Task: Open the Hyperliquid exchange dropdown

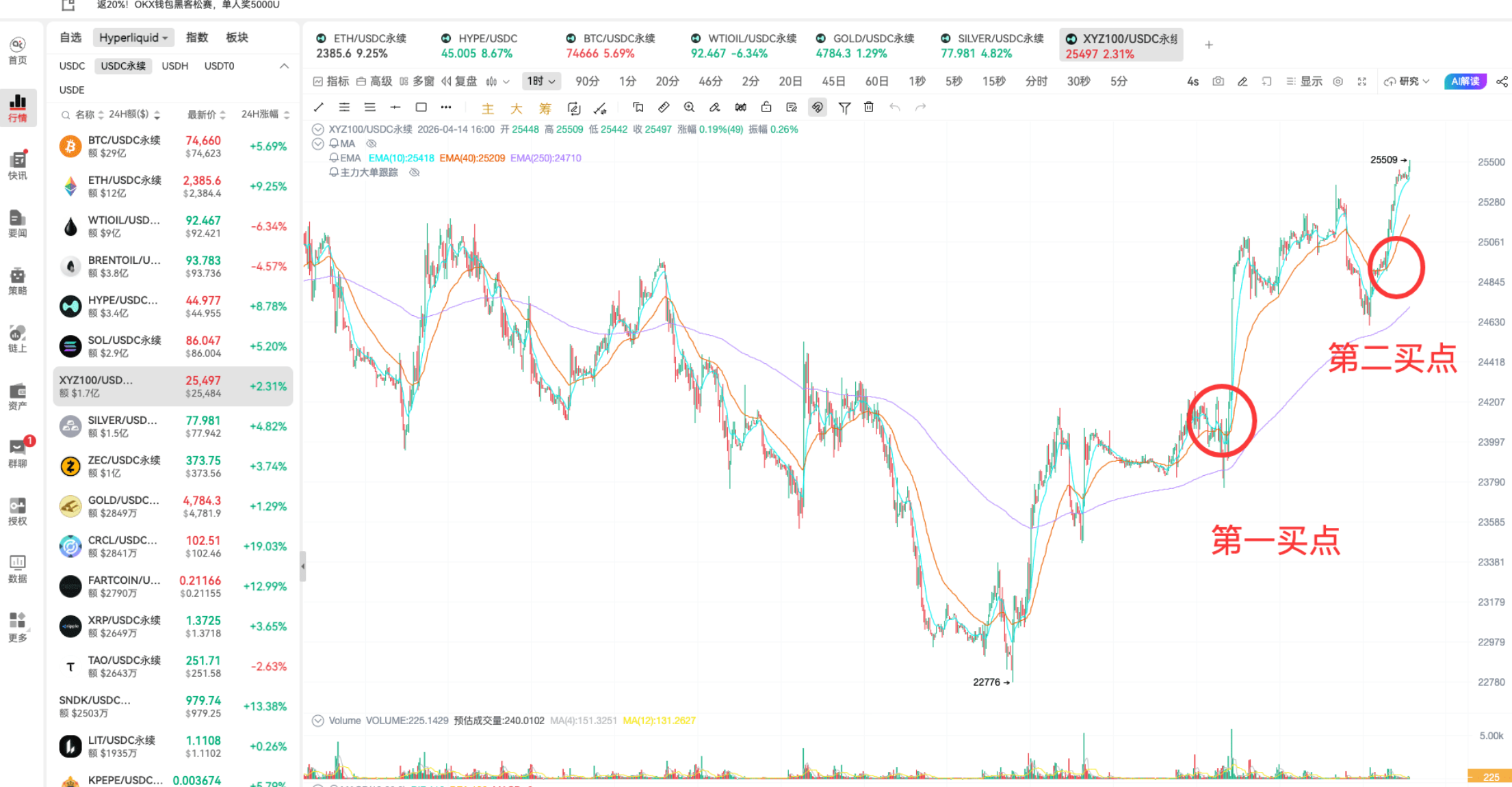Action: (x=133, y=37)
